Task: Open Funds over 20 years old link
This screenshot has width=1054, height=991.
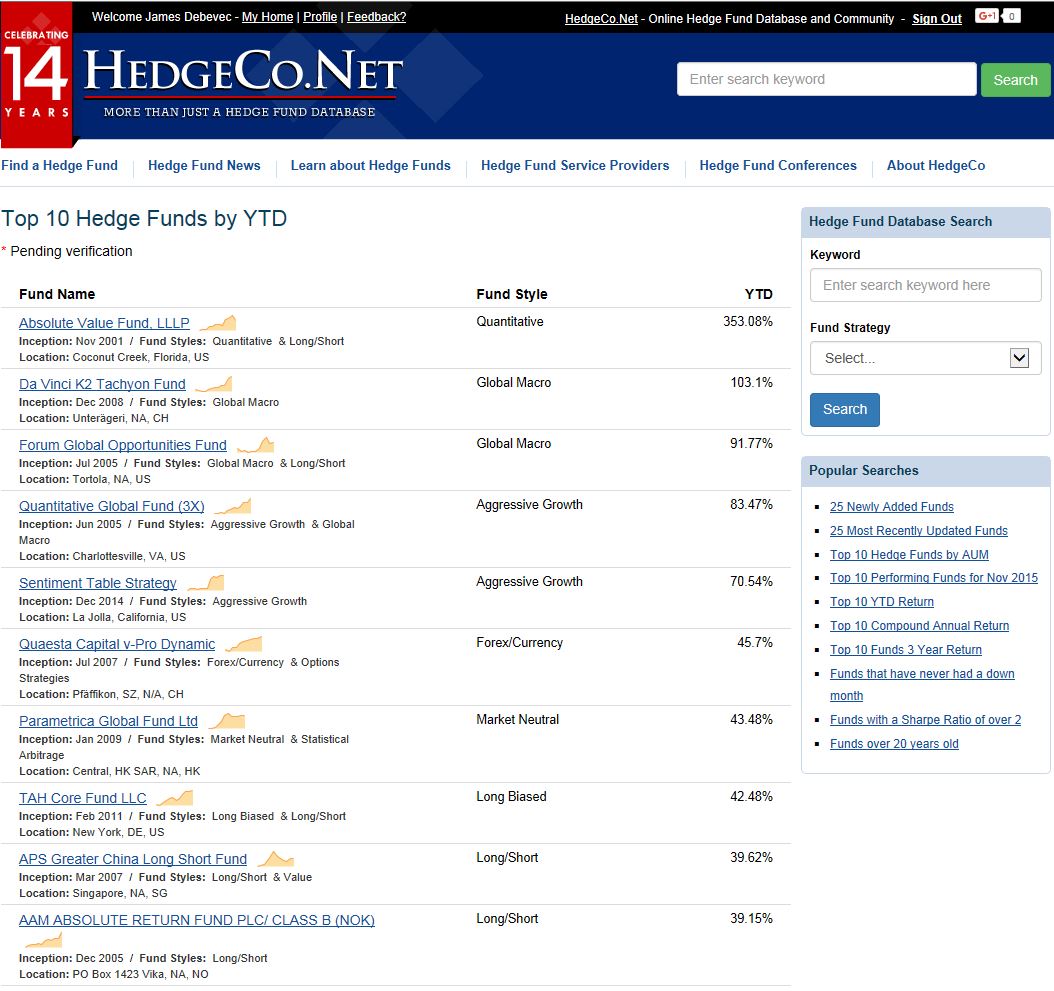Action: pyautogui.click(x=894, y=744)
